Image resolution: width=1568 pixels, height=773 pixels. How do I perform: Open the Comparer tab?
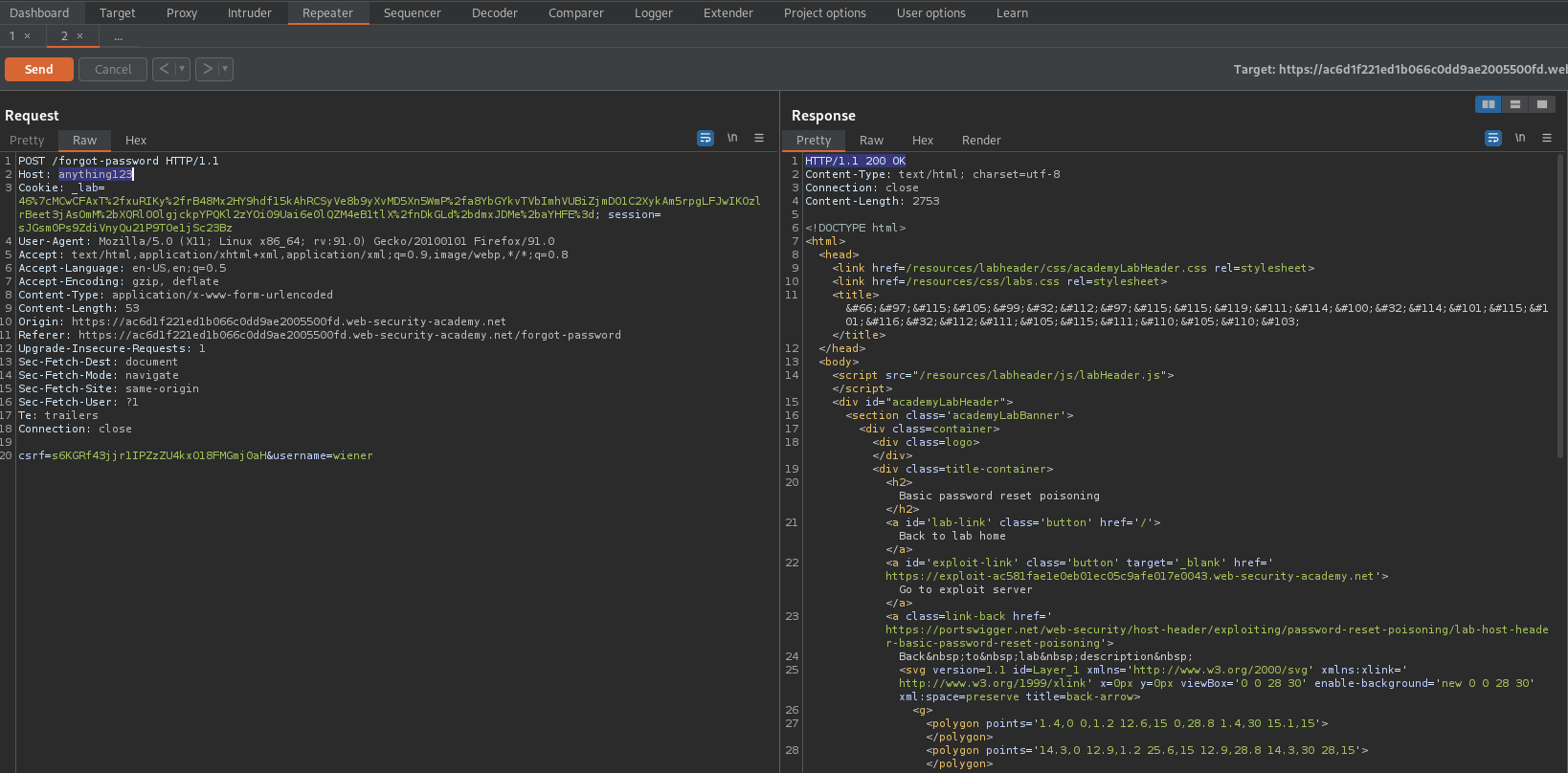(x=576, y=12)
